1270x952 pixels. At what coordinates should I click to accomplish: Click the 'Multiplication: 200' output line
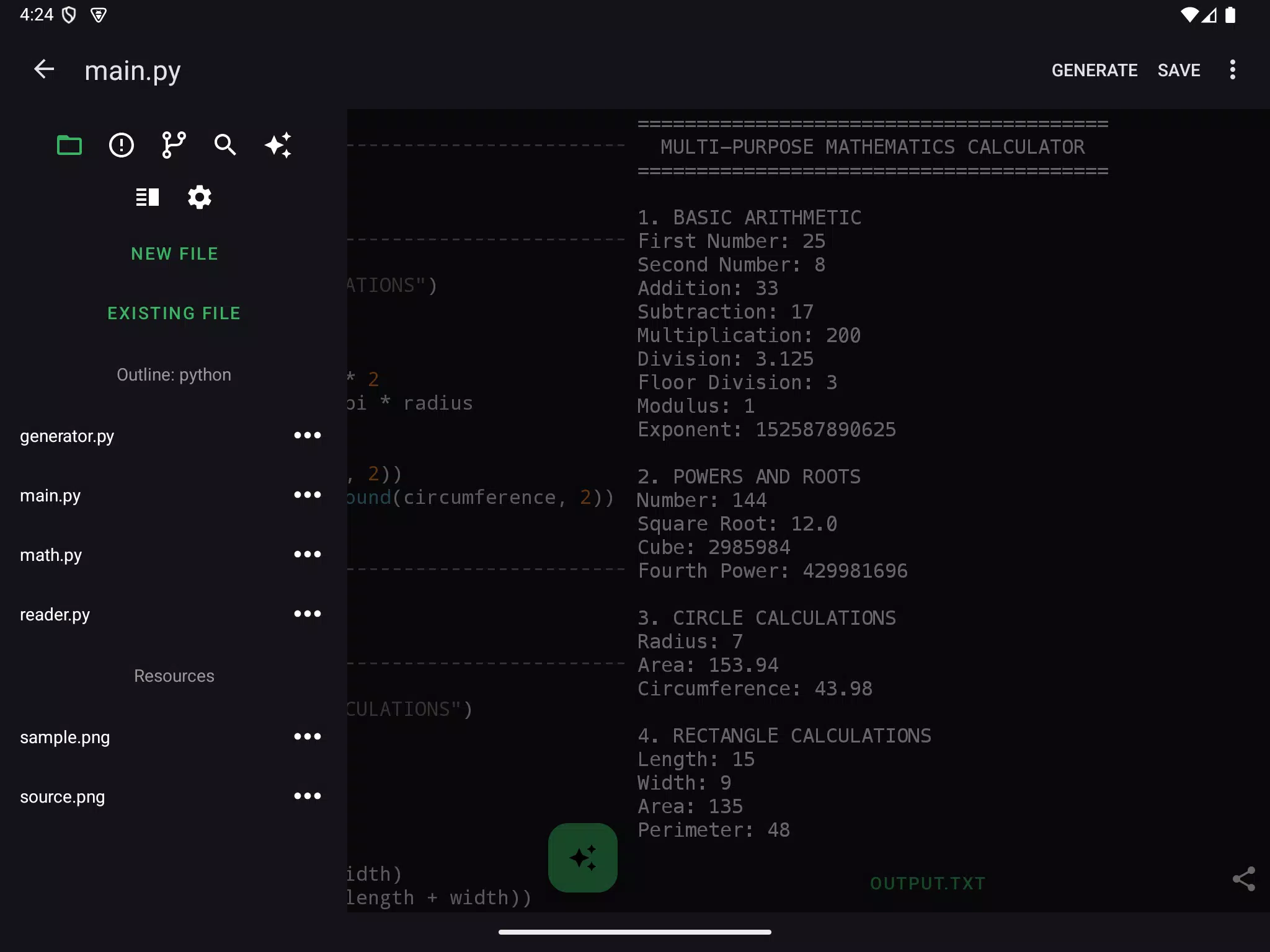[749, 335]
